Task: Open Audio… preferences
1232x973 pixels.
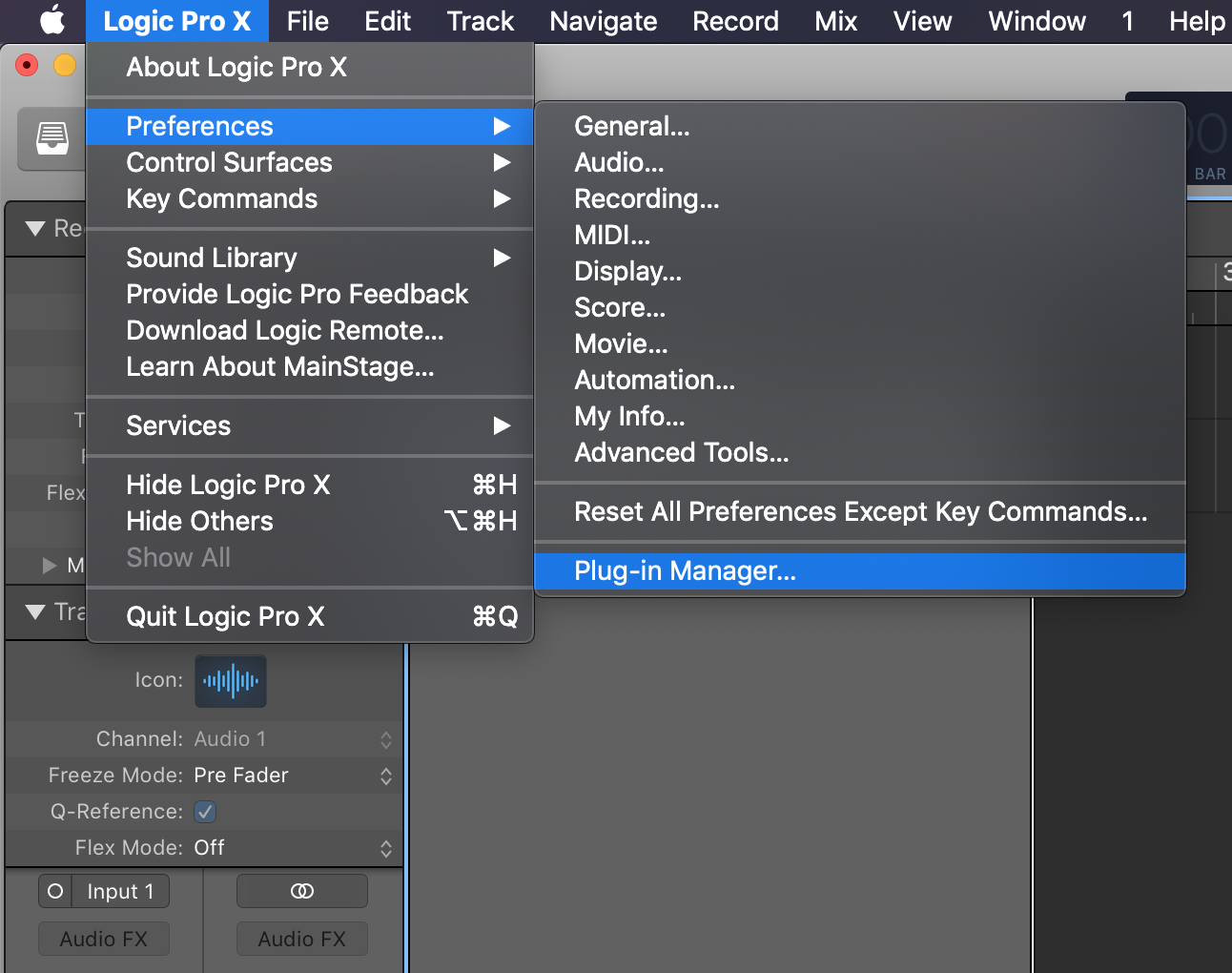Action: point(860,163)
